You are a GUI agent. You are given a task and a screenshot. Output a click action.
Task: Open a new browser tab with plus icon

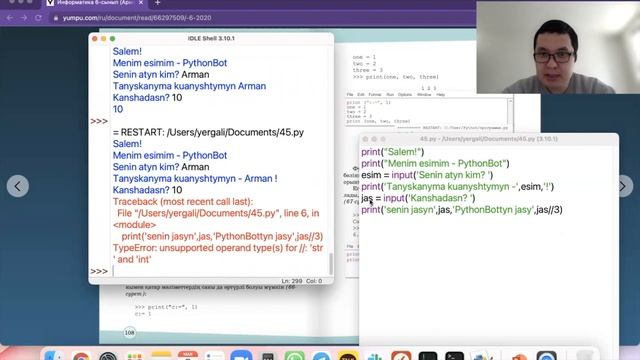point(158,3)
